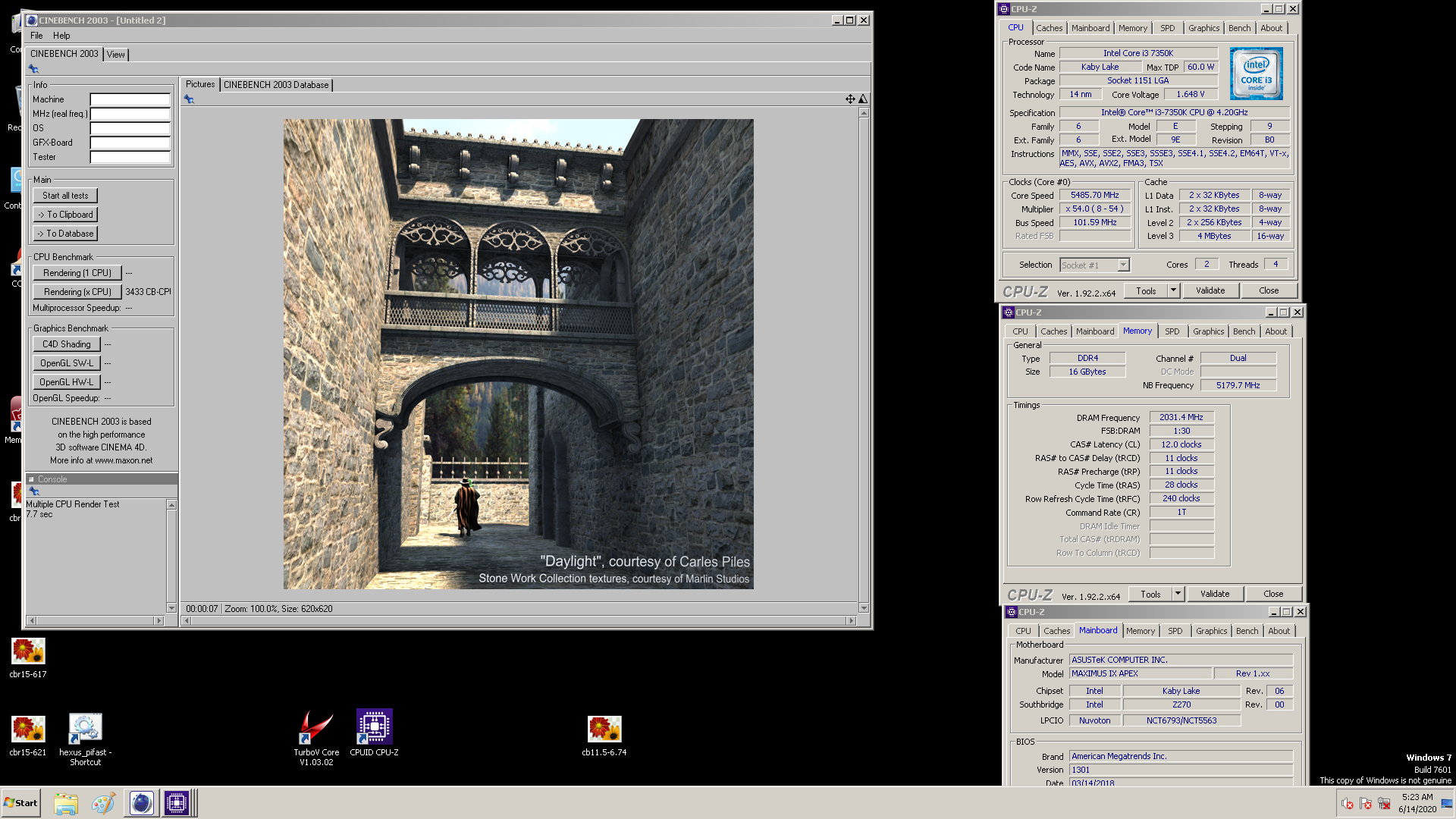Click the pin icon under Pictures tab
Image resolution: width=1456 pixels, height=819 pixels.
pos(189,99)
